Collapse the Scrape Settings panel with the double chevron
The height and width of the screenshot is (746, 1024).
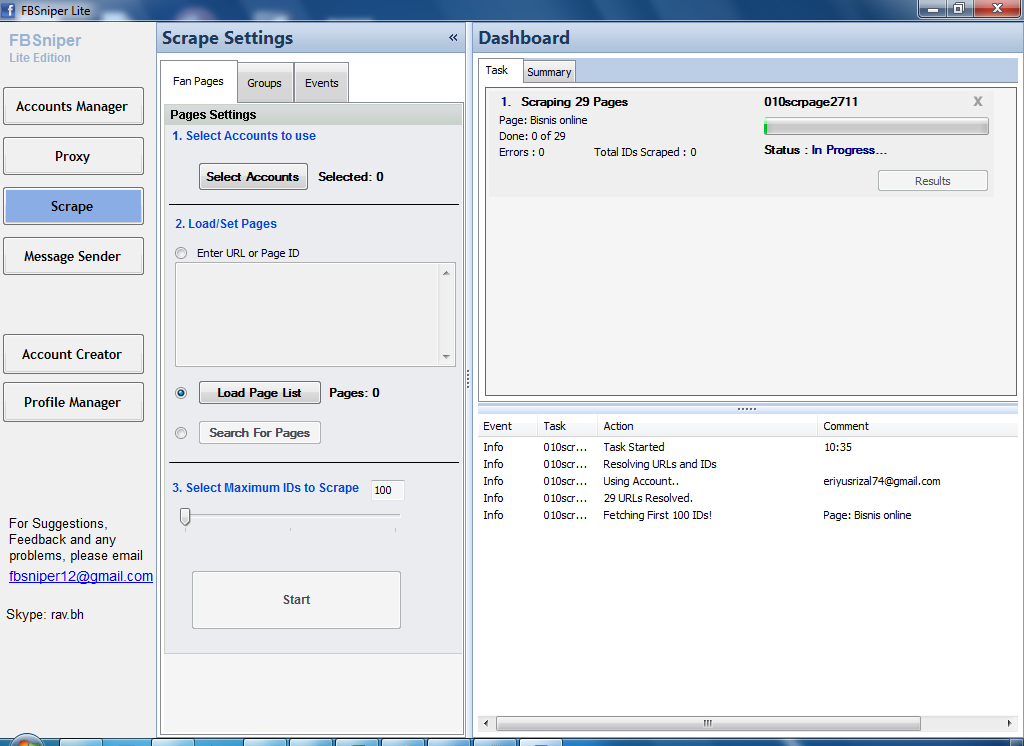[453, 38]
